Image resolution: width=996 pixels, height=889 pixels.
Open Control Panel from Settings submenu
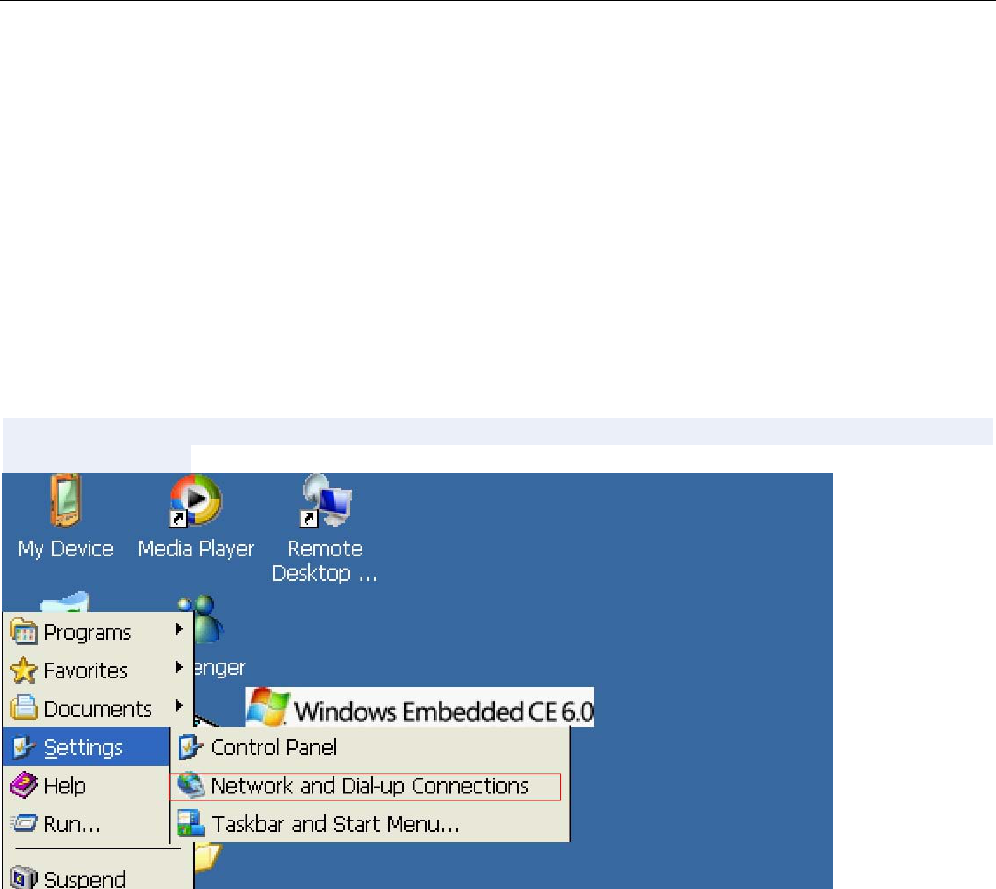(370, 747)
